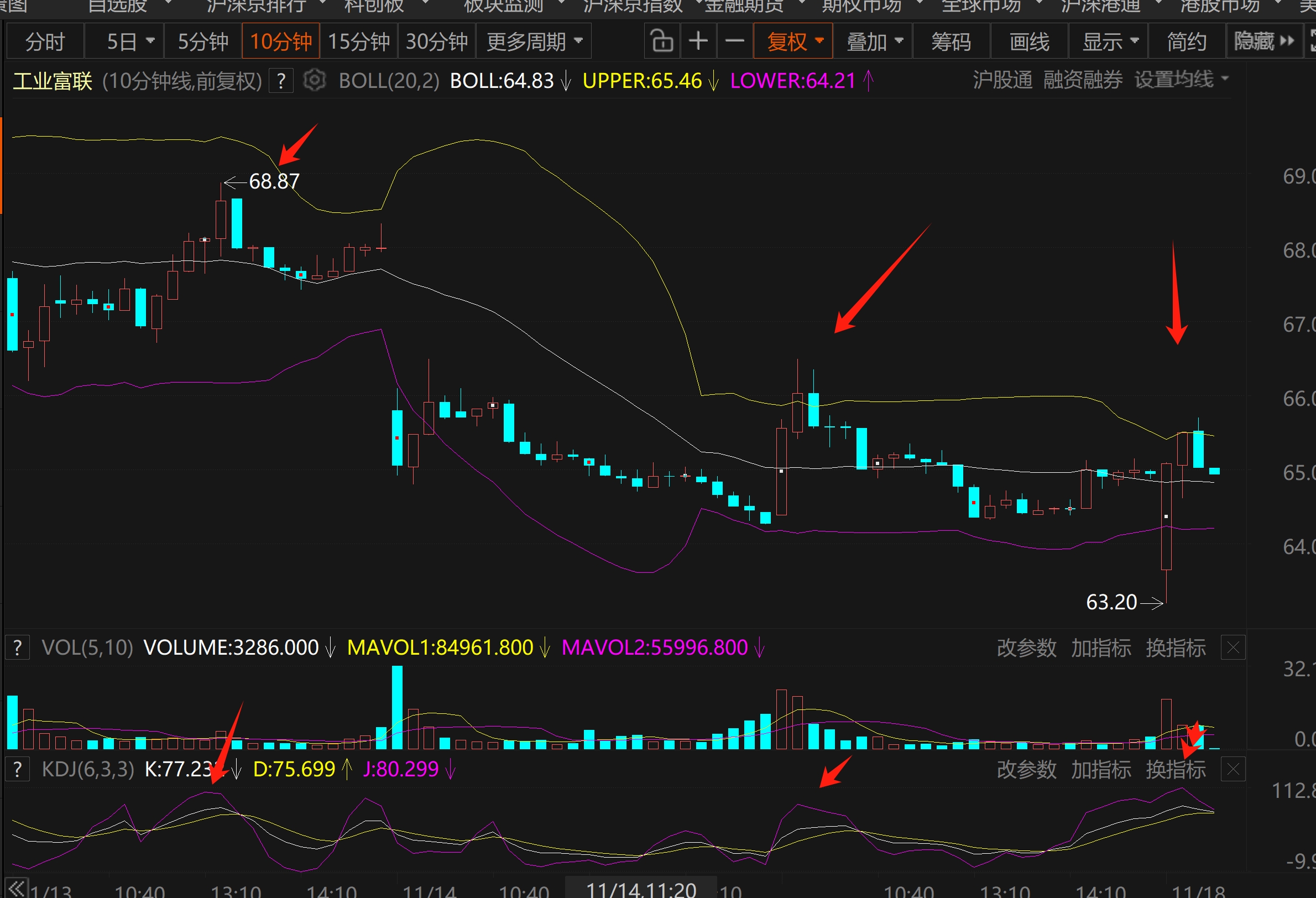Click the KDJ panel help icon

[18, 770]
